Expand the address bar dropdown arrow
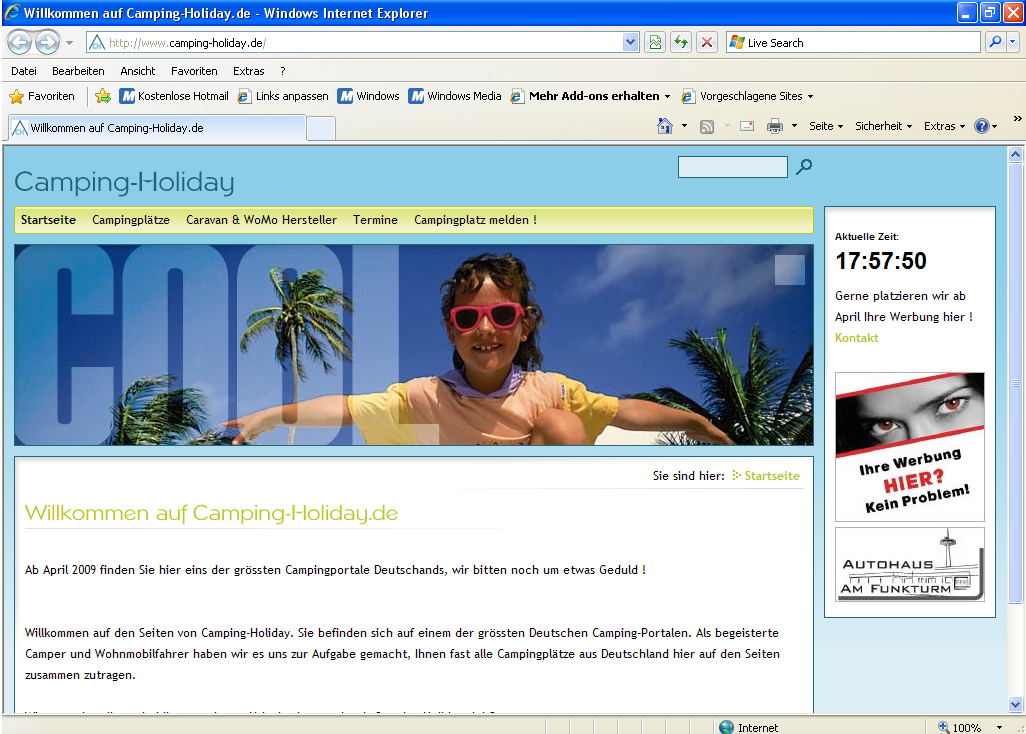The width and height of the screenshot is (1026, 734). 631,42
